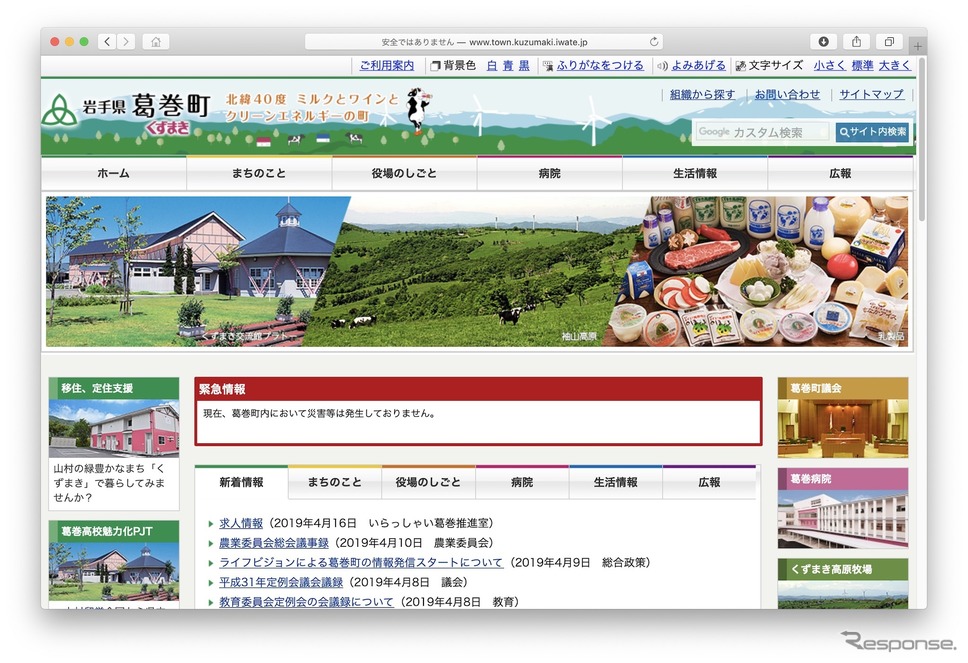
Task: Reset text size with 標準
Action: pyautogui.click(x=862, y=65)
